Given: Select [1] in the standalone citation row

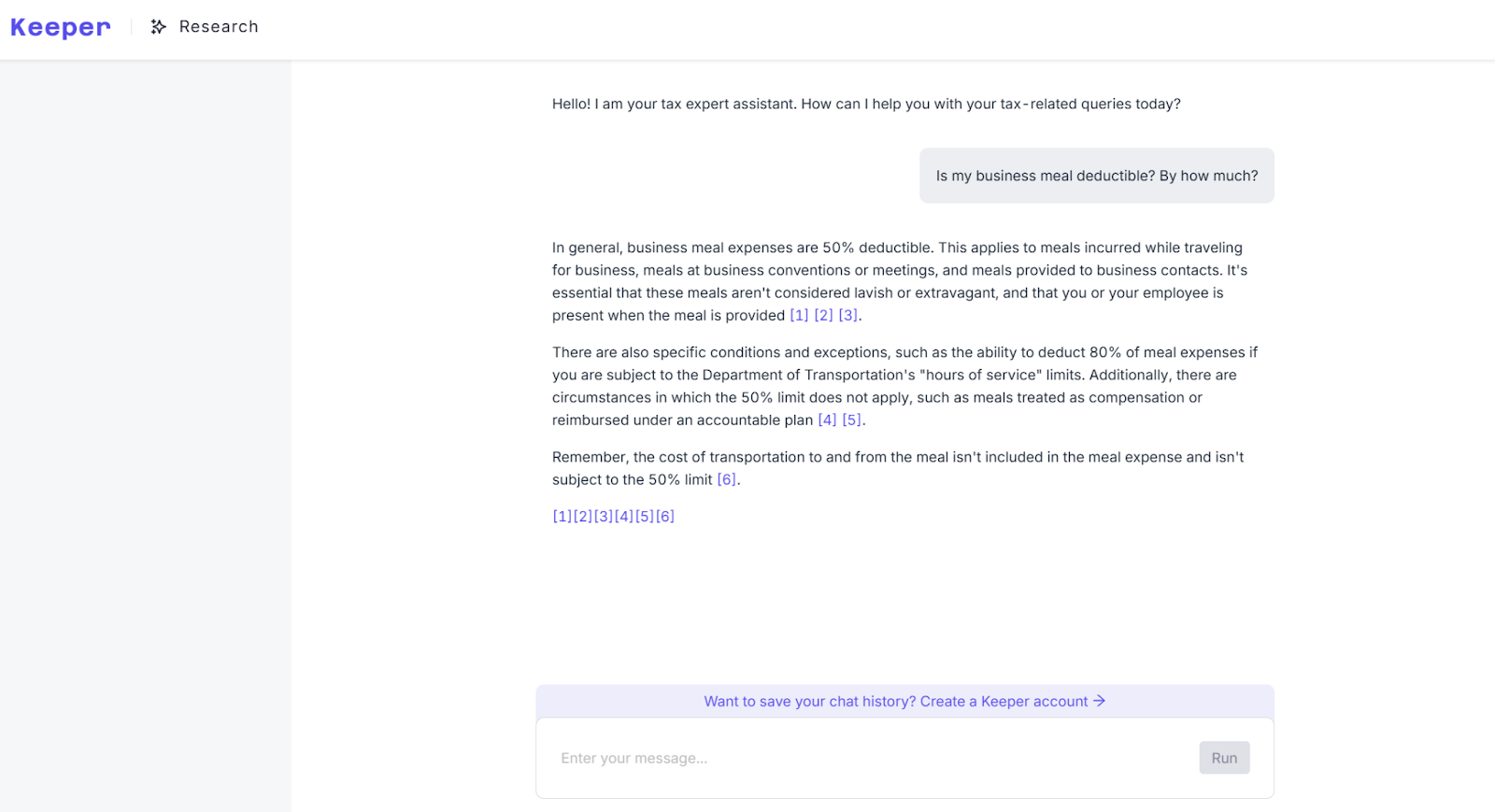Looking at the screenshot, I should 562,517.
